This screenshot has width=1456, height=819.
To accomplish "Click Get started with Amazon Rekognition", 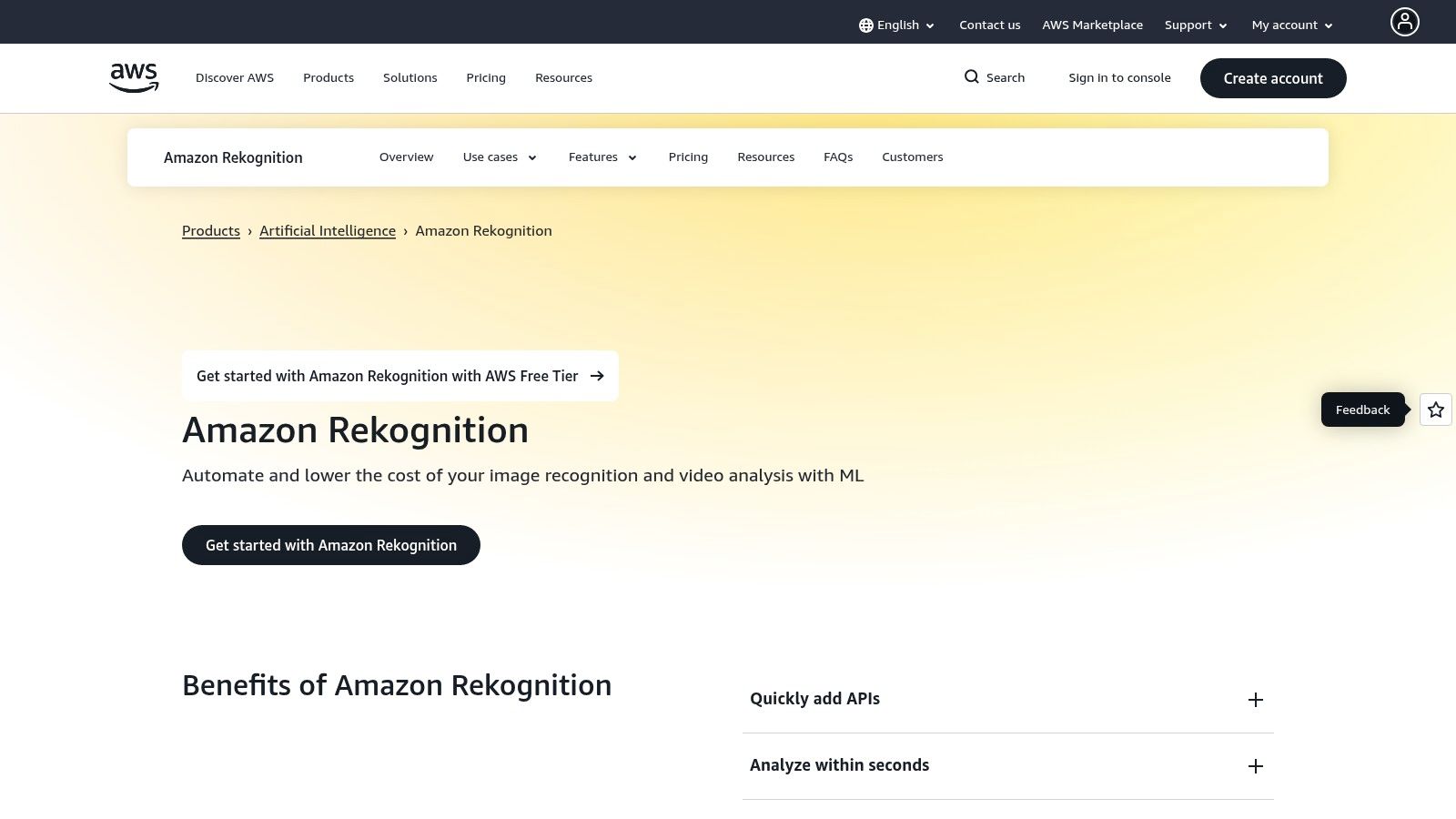I will tap(331, 545).
